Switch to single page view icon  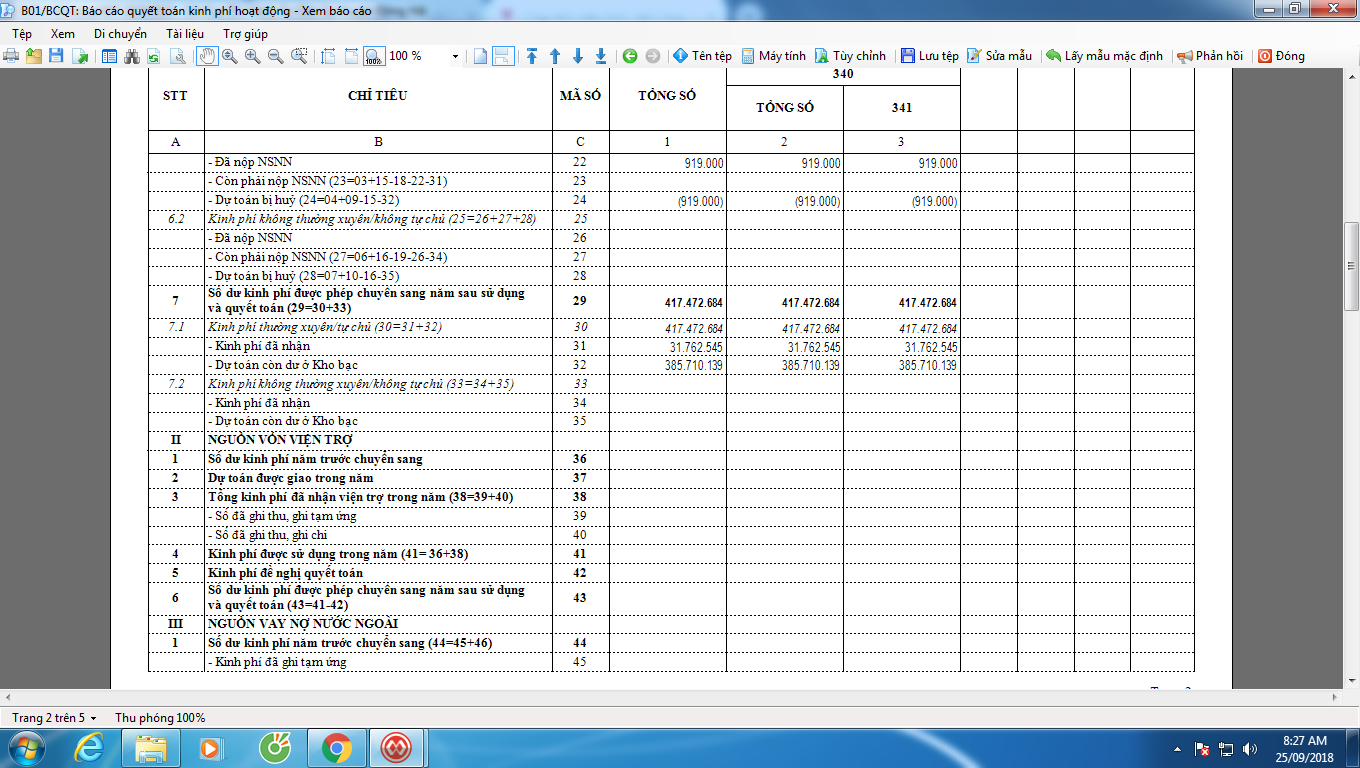[x=481, y=56]
